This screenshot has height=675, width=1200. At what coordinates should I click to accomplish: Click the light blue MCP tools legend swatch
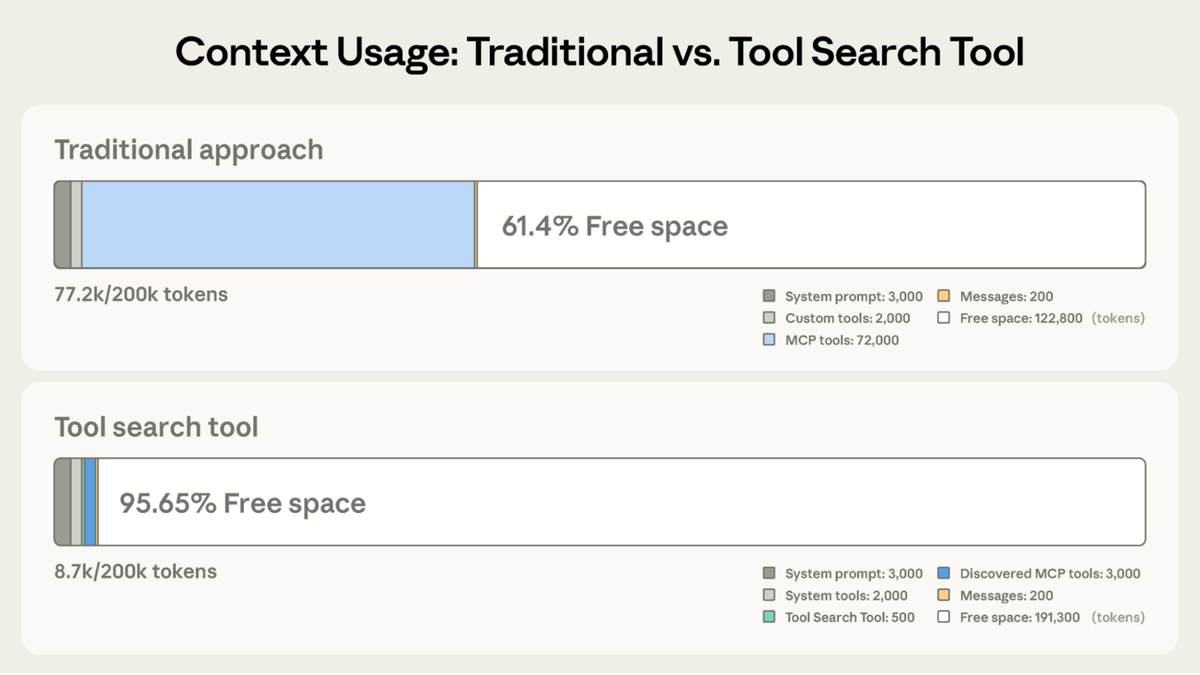click(x=769, y=340)
